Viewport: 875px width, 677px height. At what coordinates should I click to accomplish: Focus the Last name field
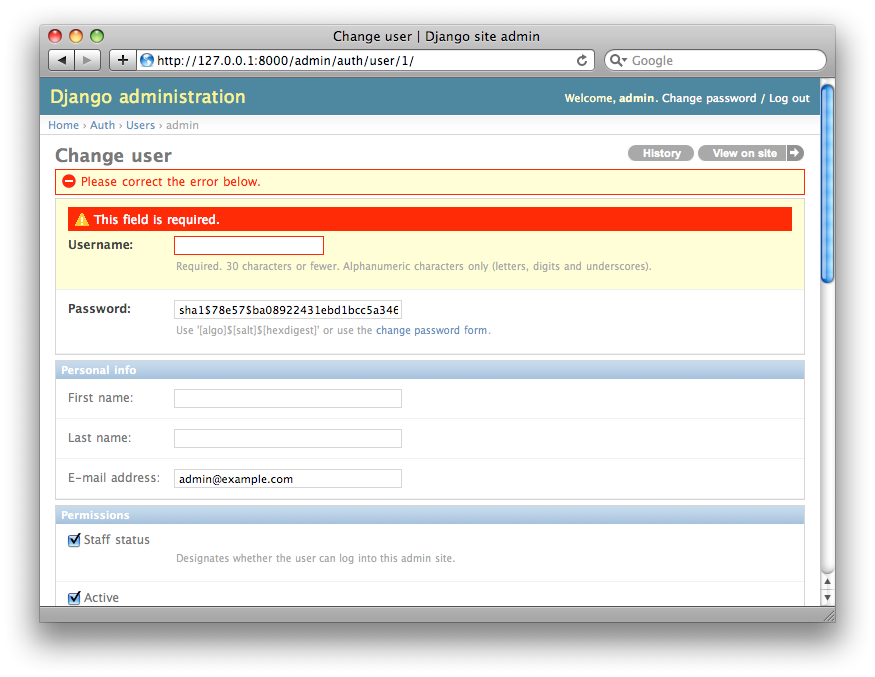[x=288, y=438]
